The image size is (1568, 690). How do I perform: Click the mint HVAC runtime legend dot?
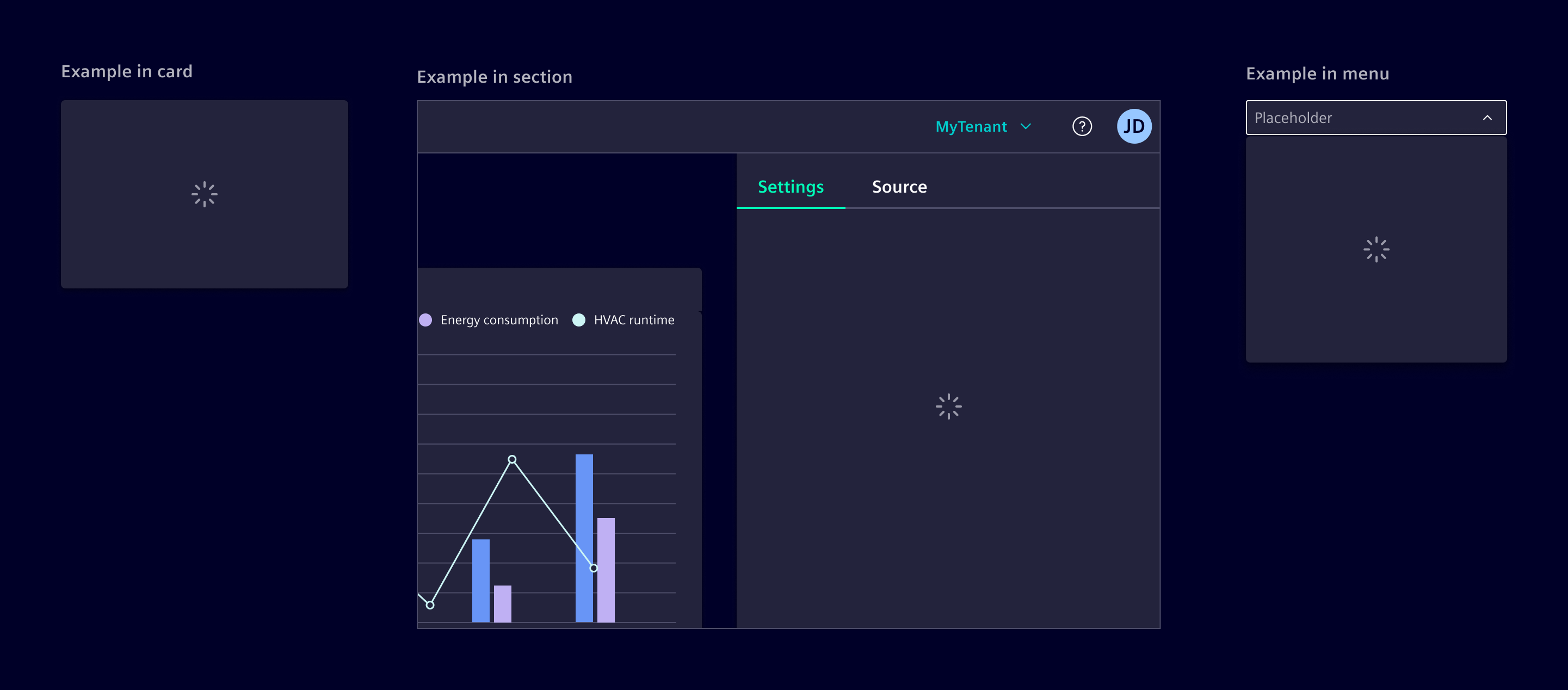coord(579,320)
